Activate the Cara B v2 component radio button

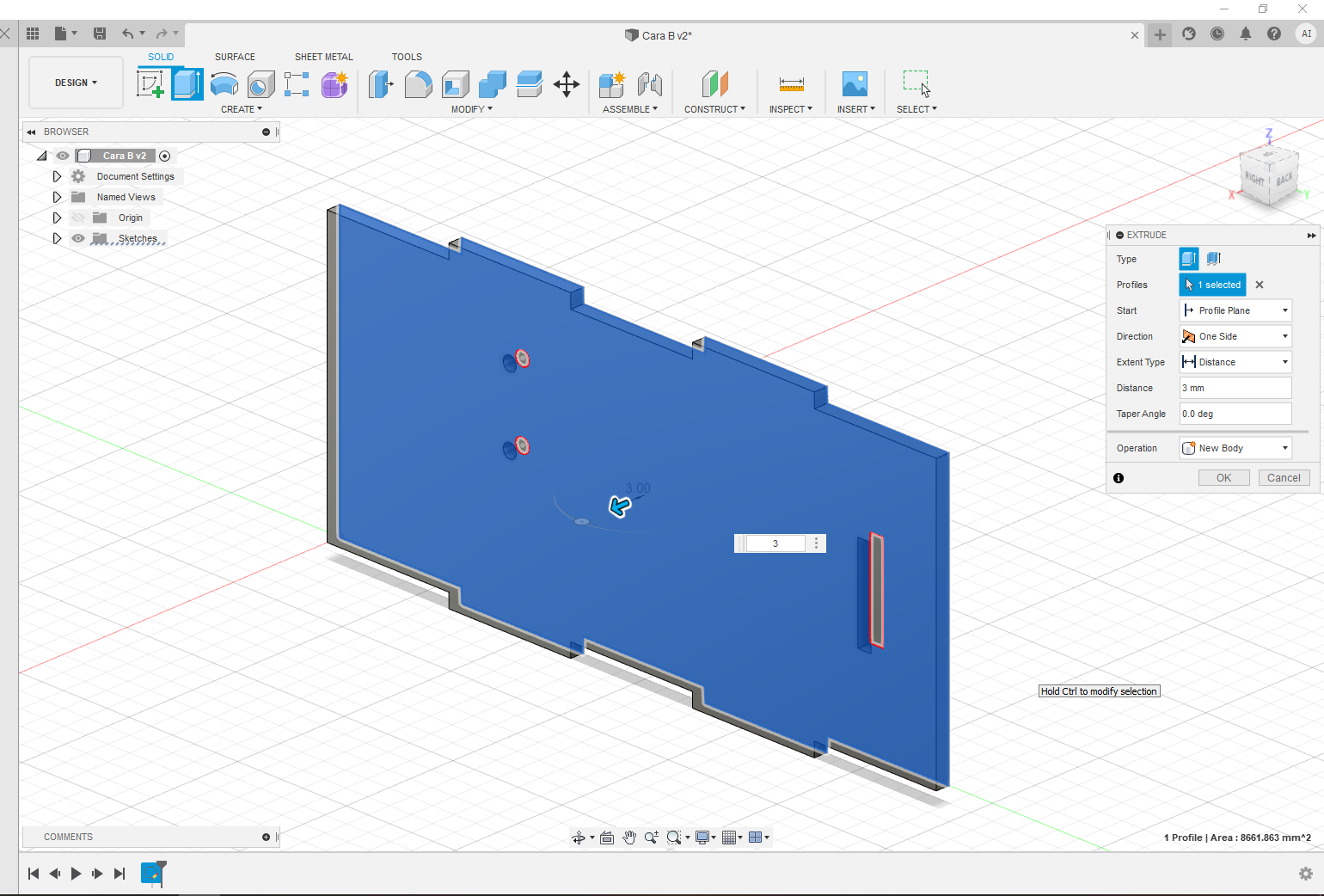point(165,156)
